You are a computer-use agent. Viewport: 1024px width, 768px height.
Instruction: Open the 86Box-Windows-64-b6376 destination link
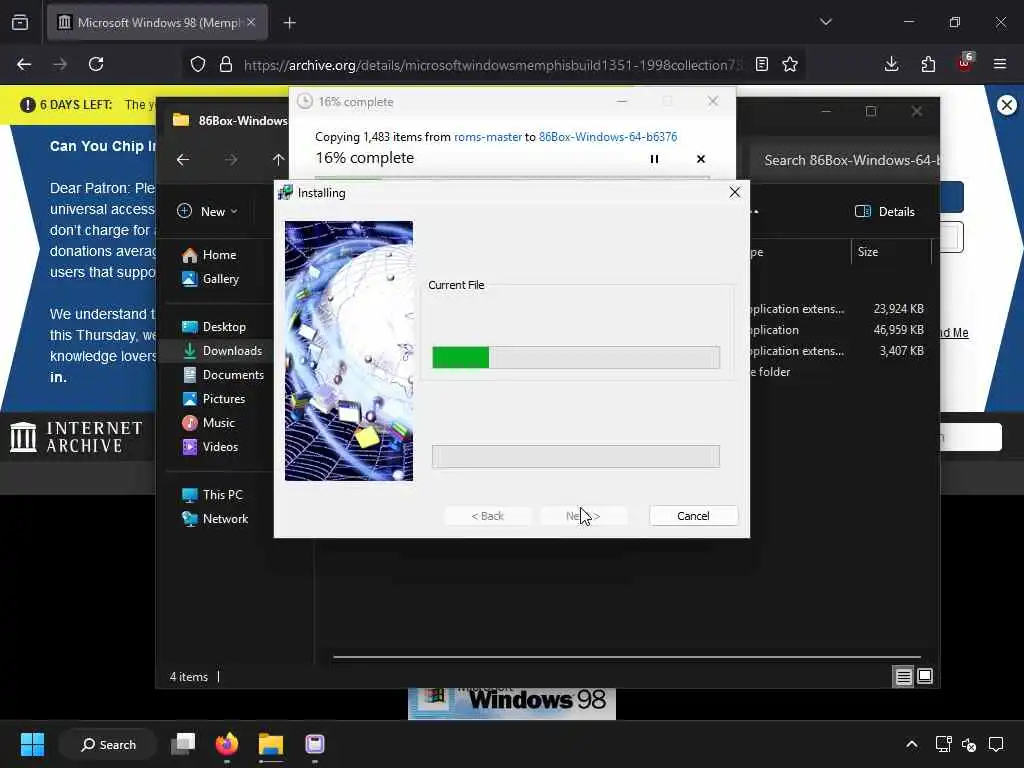[x=607, y=136]
